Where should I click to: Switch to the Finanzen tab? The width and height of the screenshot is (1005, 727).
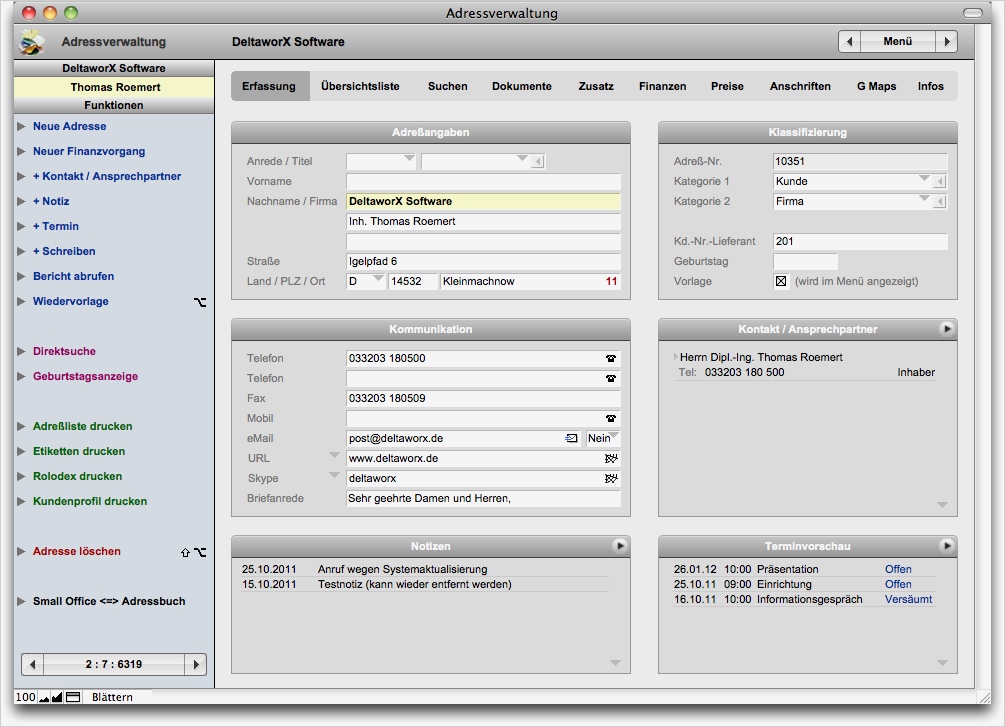click(662, 86)
